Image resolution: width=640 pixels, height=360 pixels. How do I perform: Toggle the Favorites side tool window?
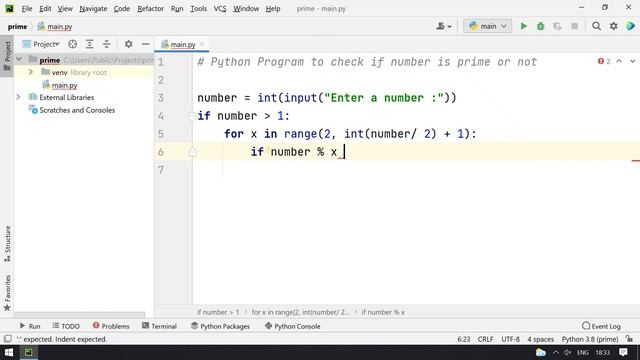coord(7,293)
